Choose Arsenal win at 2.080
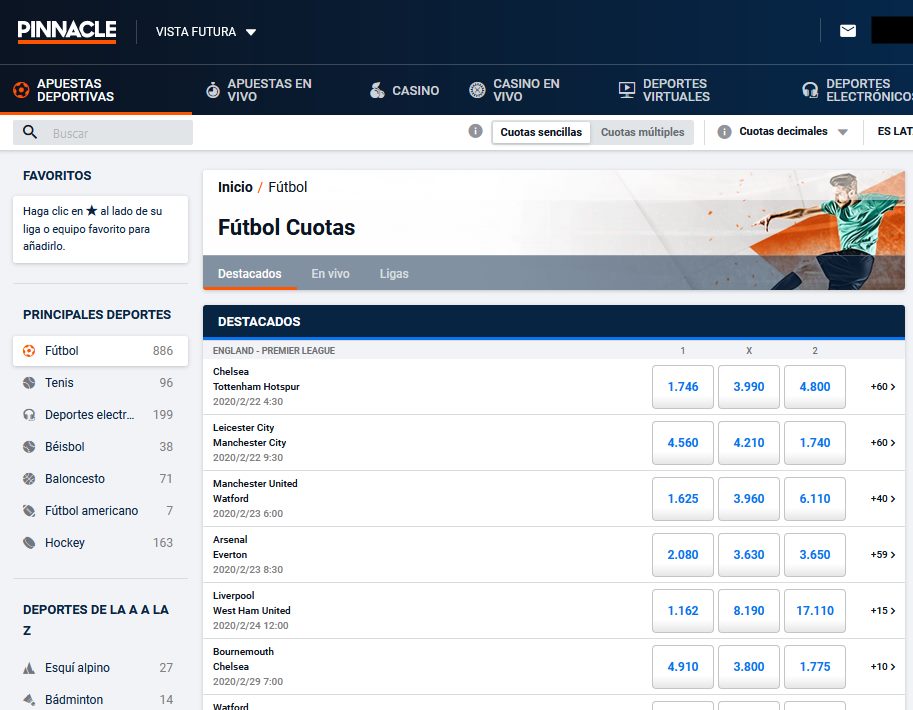The width and height of the screenshot is (913, 710). [x=682, y=554]
